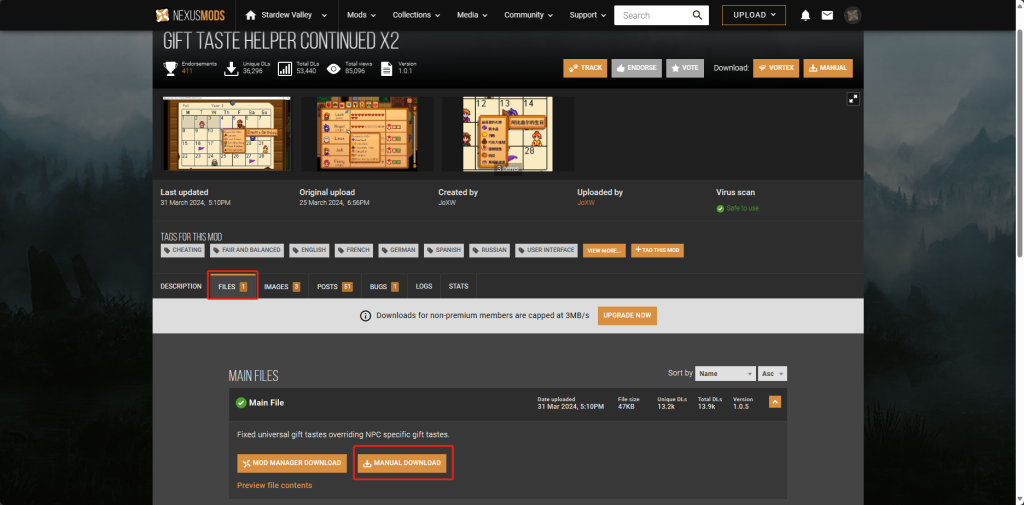Open the Preview file contents link

[x=274, y=485]
